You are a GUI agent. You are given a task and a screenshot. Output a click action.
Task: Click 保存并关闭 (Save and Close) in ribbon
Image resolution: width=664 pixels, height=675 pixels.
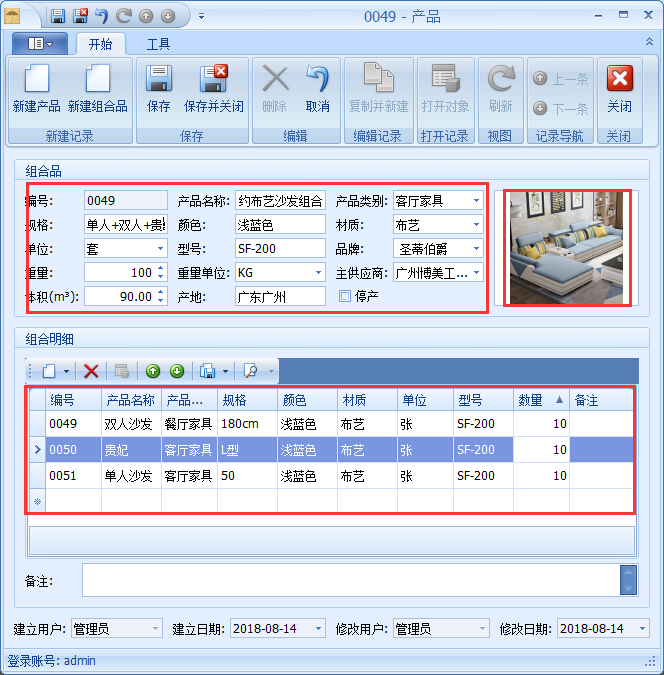coord(213,88)
